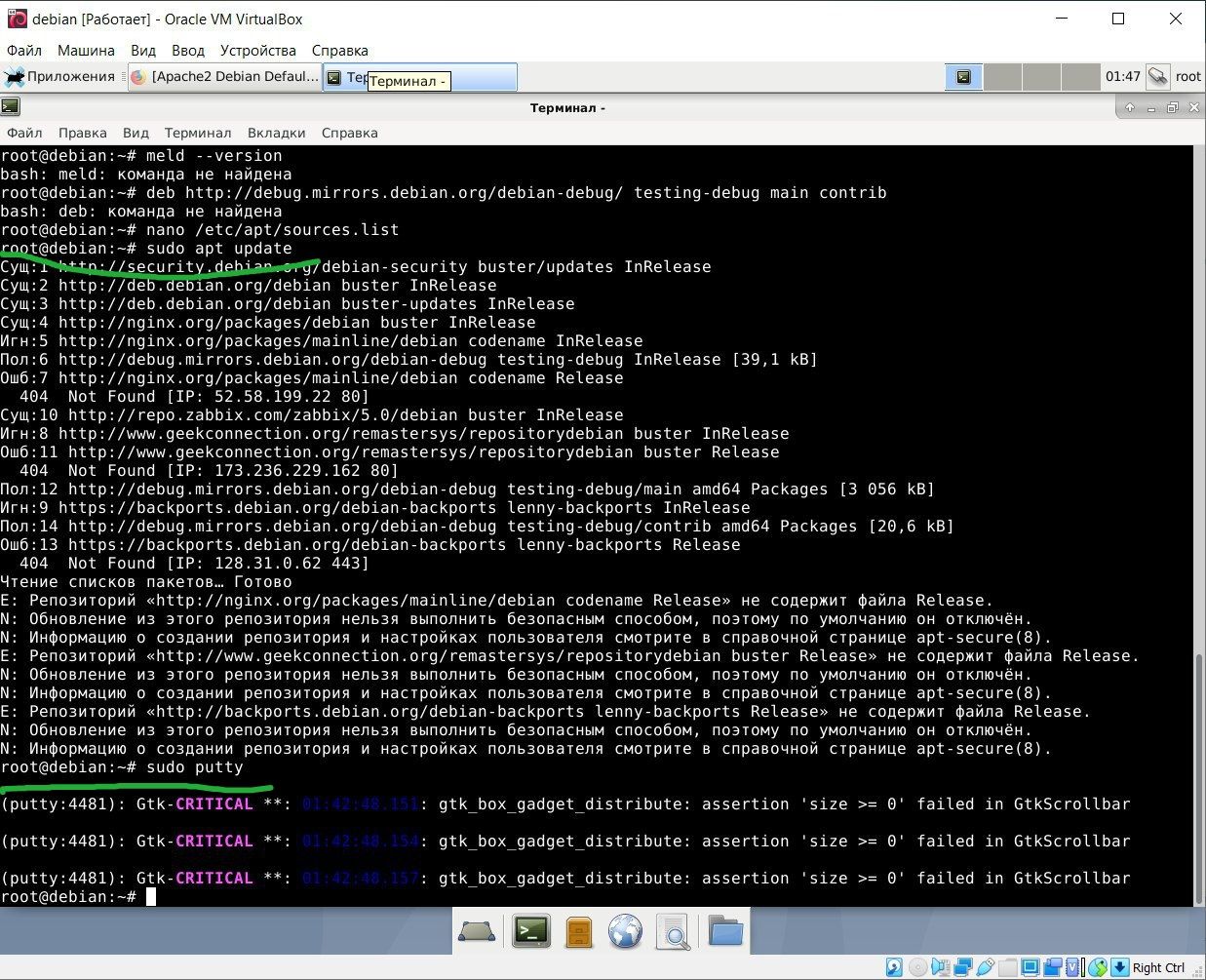
Task: Click the terminal cursor at the last prompt
Action: coord(151,897)
